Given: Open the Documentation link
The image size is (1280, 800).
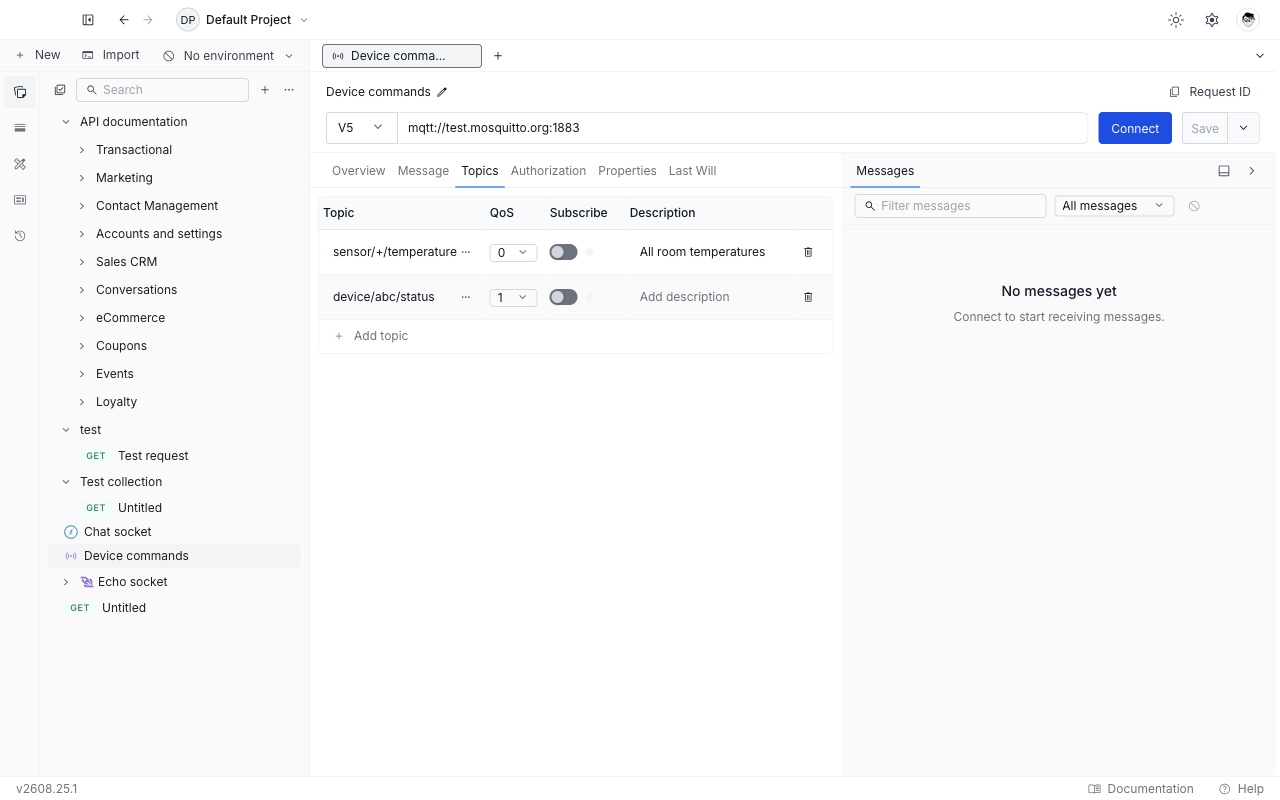Looking at the screenshot, I should click(1141, 789).
